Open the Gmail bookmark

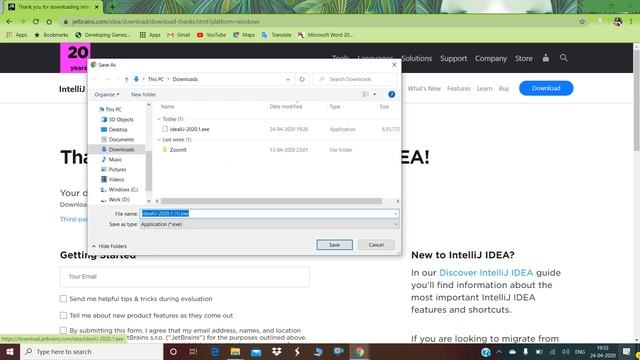pos(178,35)
